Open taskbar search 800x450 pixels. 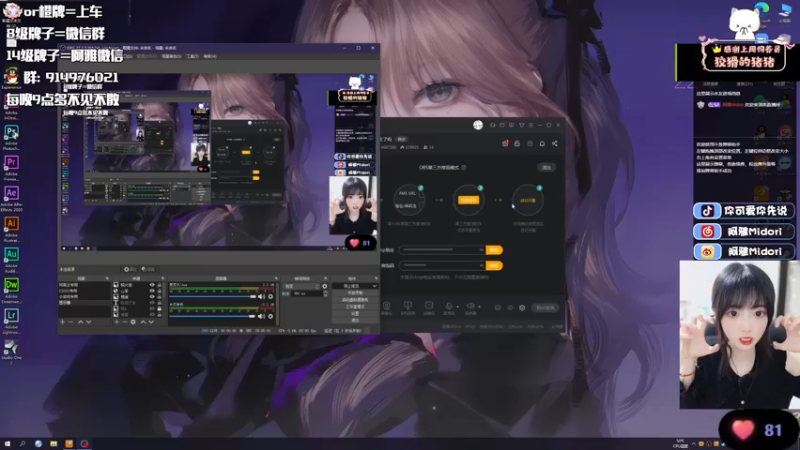(x=22, y=444)
